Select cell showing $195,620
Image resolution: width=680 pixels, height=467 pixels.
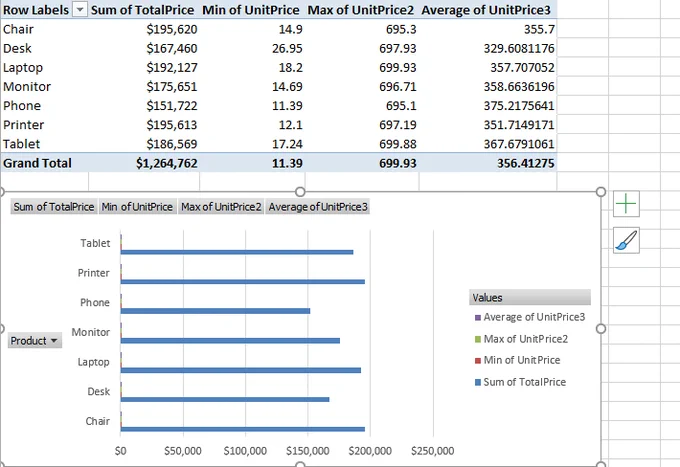click(x=144, y=29)
